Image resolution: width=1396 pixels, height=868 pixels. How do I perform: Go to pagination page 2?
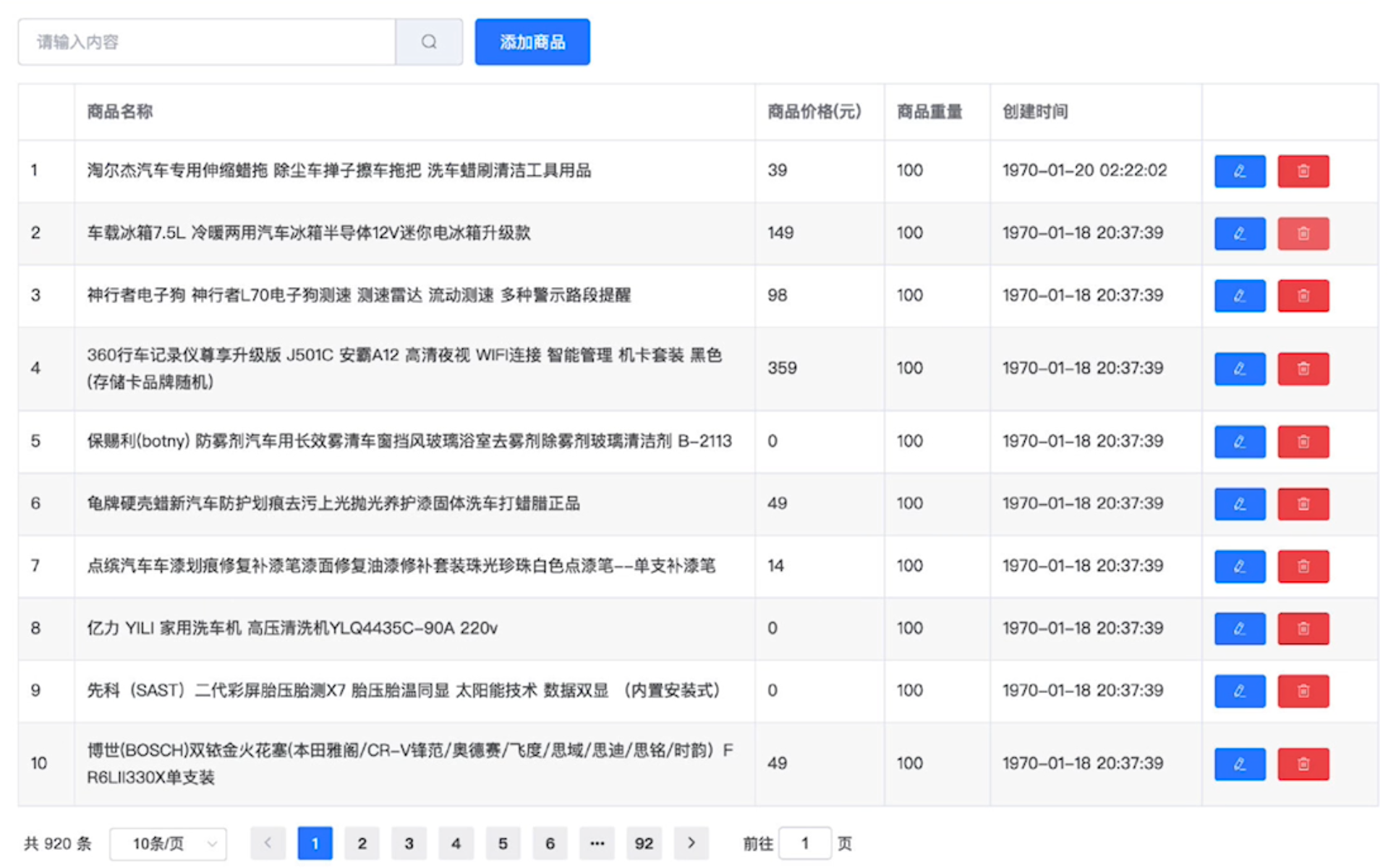[x=362, y=843]
